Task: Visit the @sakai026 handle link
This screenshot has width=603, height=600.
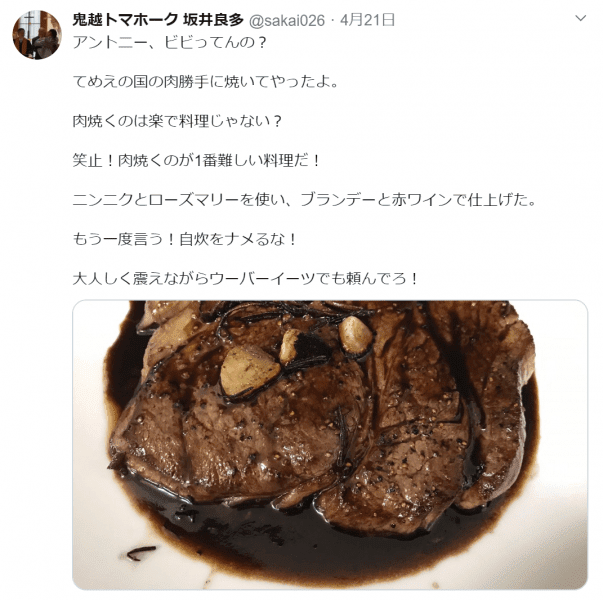Action: pos(287,20)
